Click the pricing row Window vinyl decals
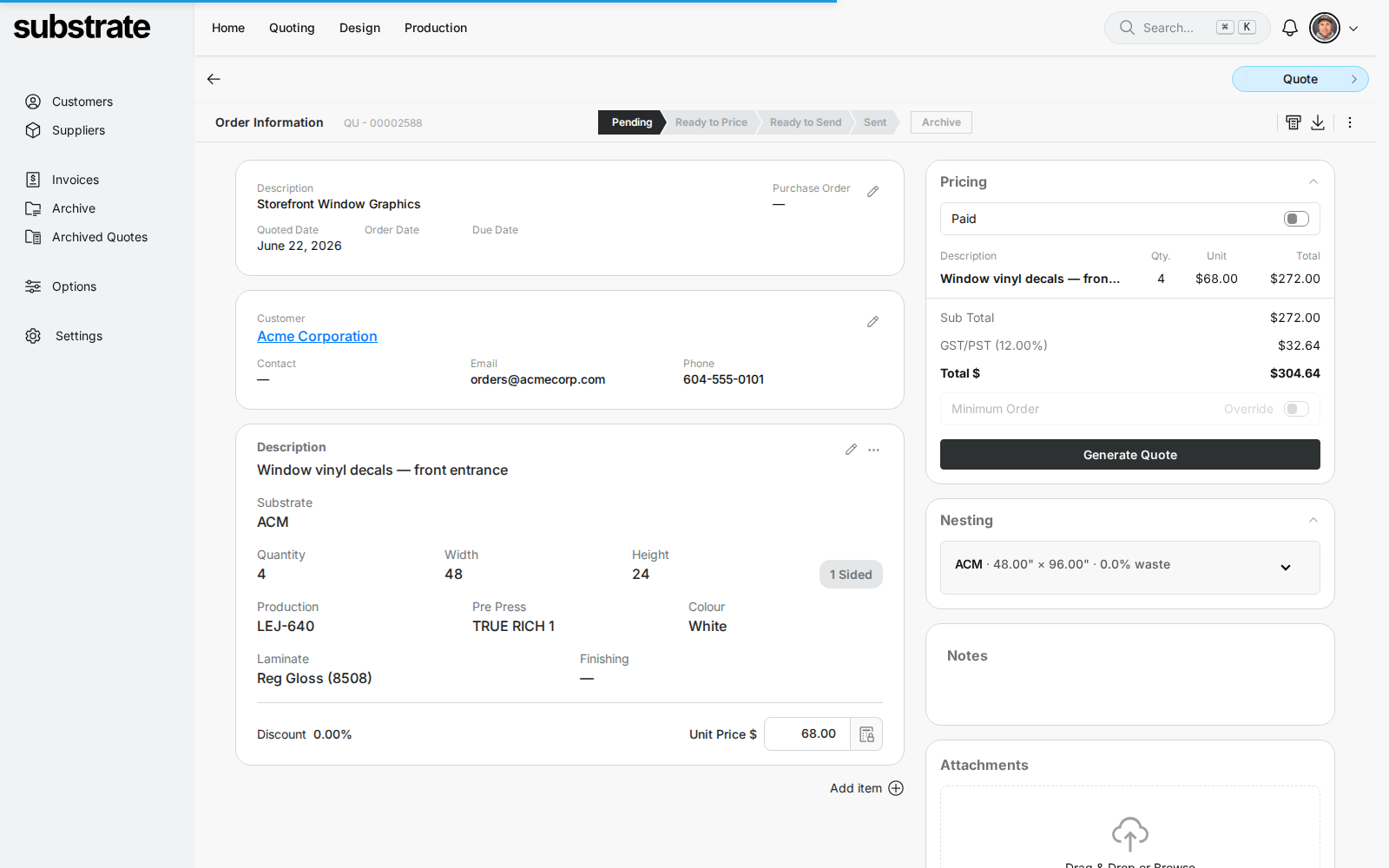This screenshot has height=868, width=1389. click(x=1130, y=279)
